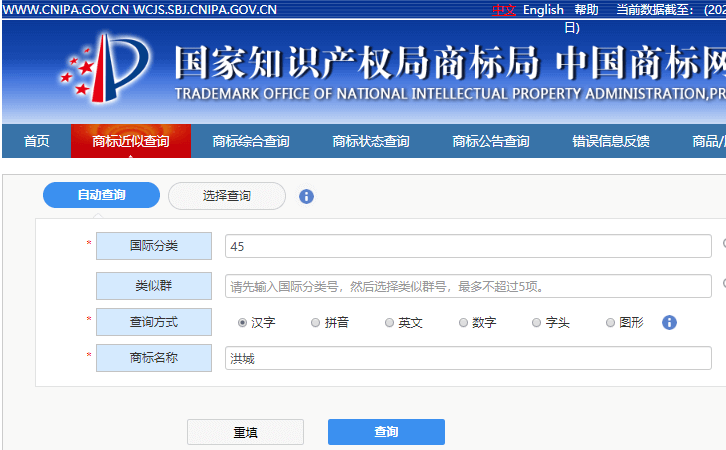Open info icon after 图形 option
The image size is (726, 450).
[669, 322]
